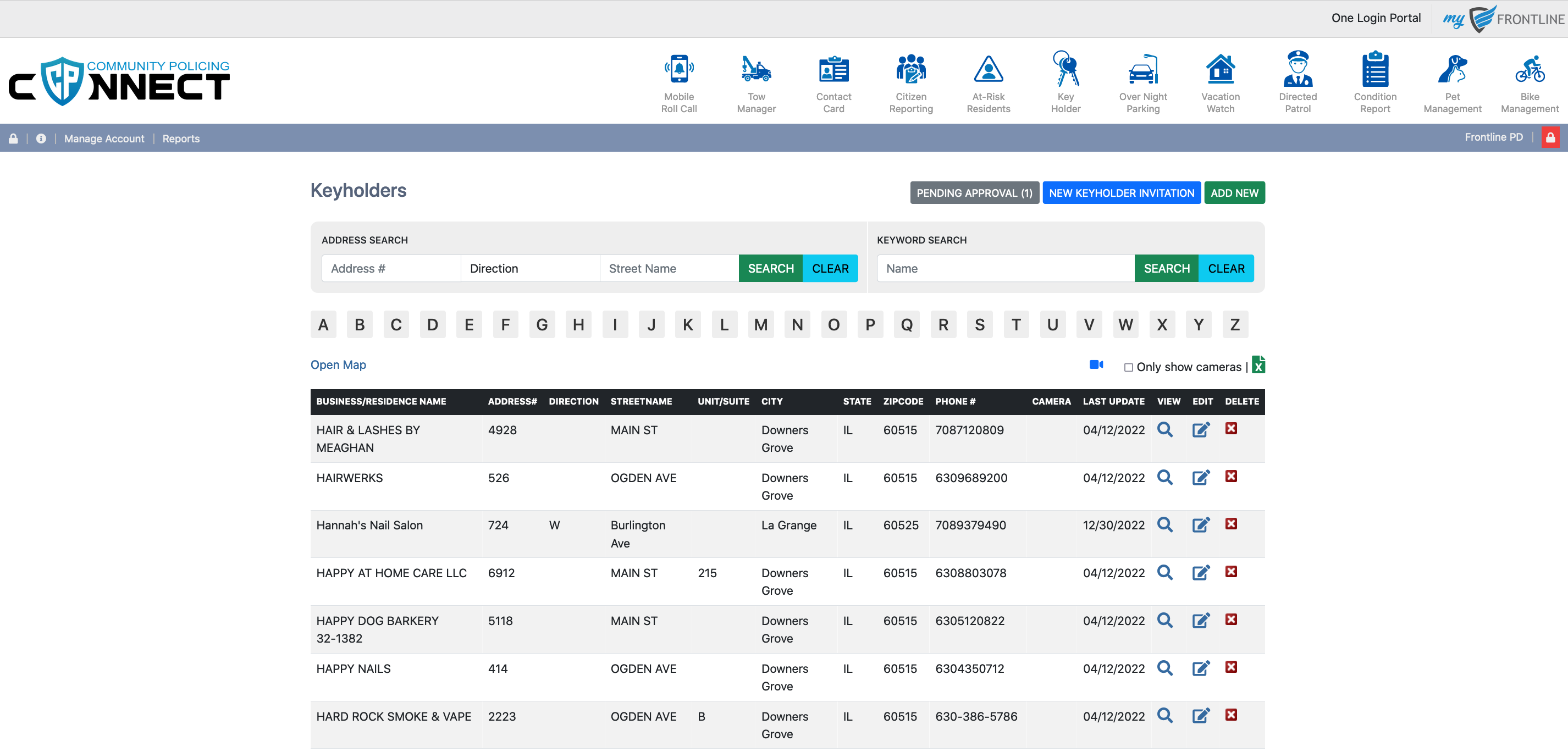Filter keyholders by letter H

(x=578, y=325)
